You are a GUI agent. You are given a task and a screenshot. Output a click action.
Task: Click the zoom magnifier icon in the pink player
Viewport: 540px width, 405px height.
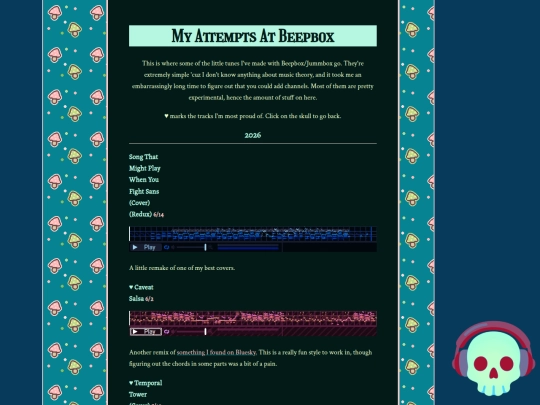(x=210, y=332)
